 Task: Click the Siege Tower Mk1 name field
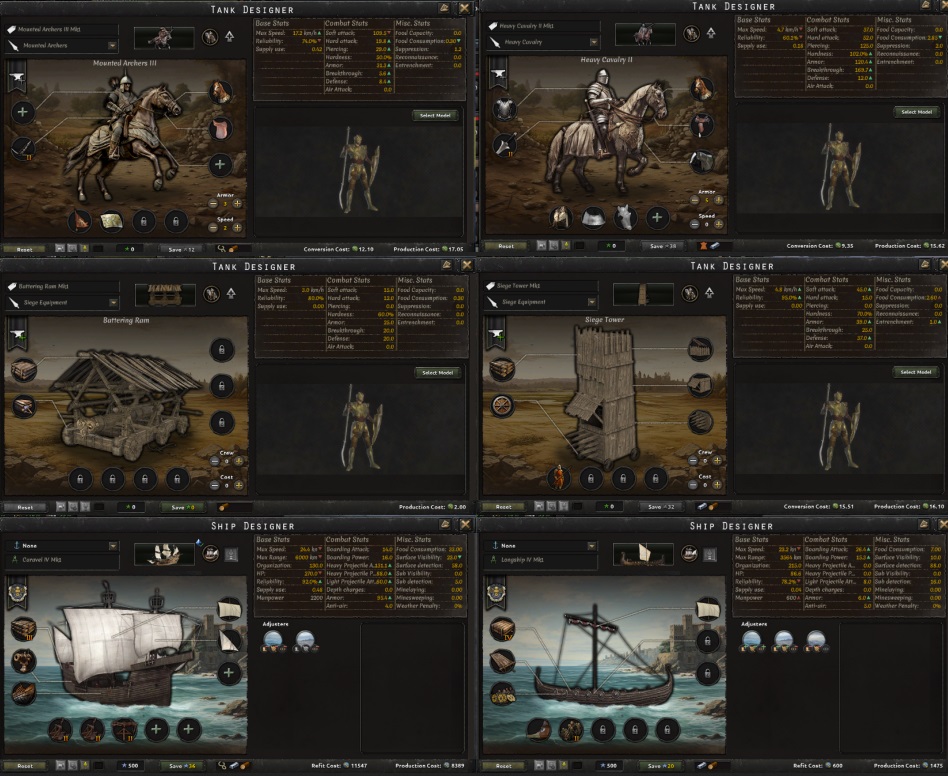click(x=541, y=285)
